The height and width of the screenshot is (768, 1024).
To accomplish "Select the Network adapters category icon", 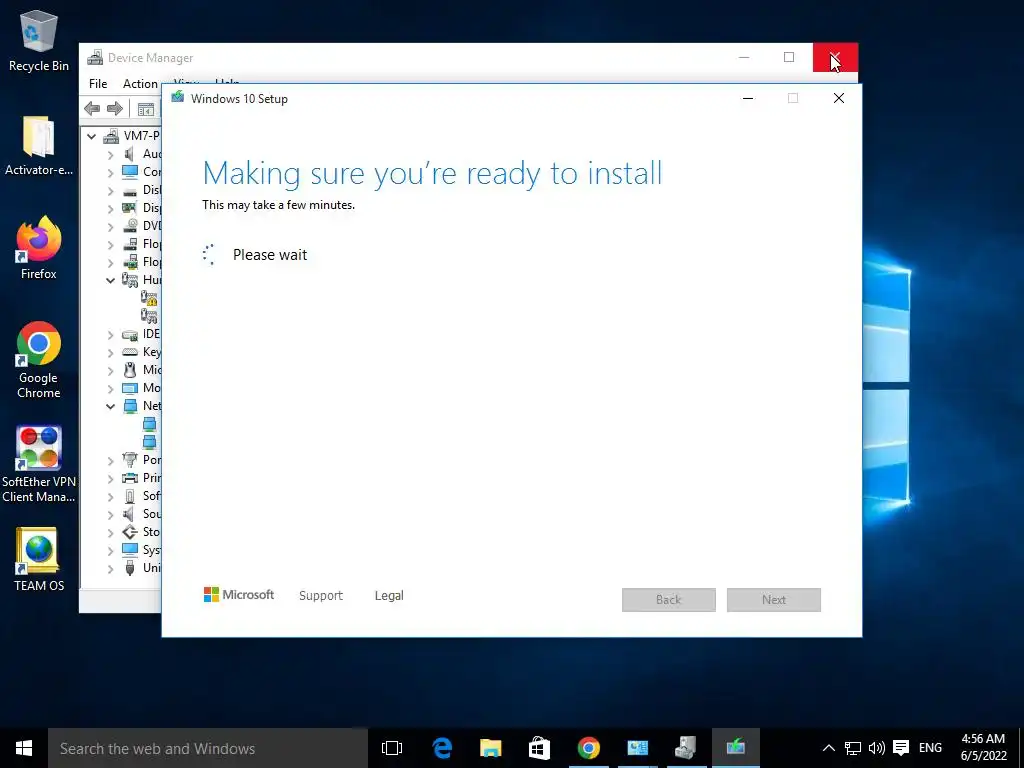I will click(x=130, y=406).
